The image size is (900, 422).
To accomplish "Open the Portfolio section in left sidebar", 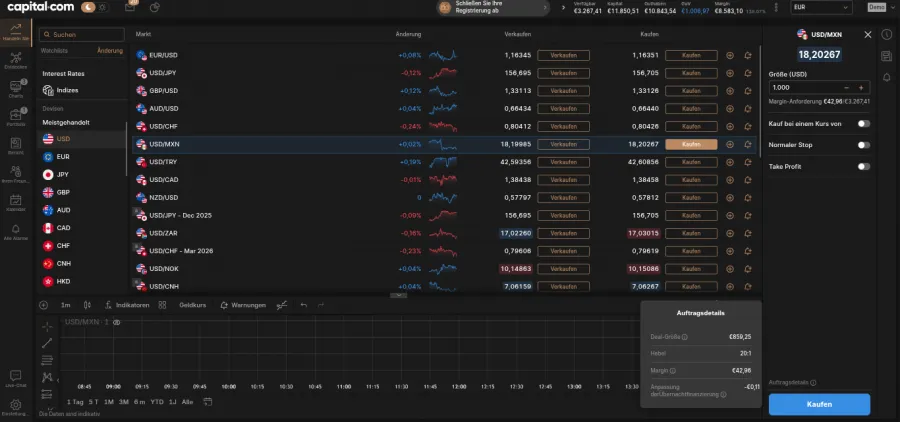I will coord(15,117).
